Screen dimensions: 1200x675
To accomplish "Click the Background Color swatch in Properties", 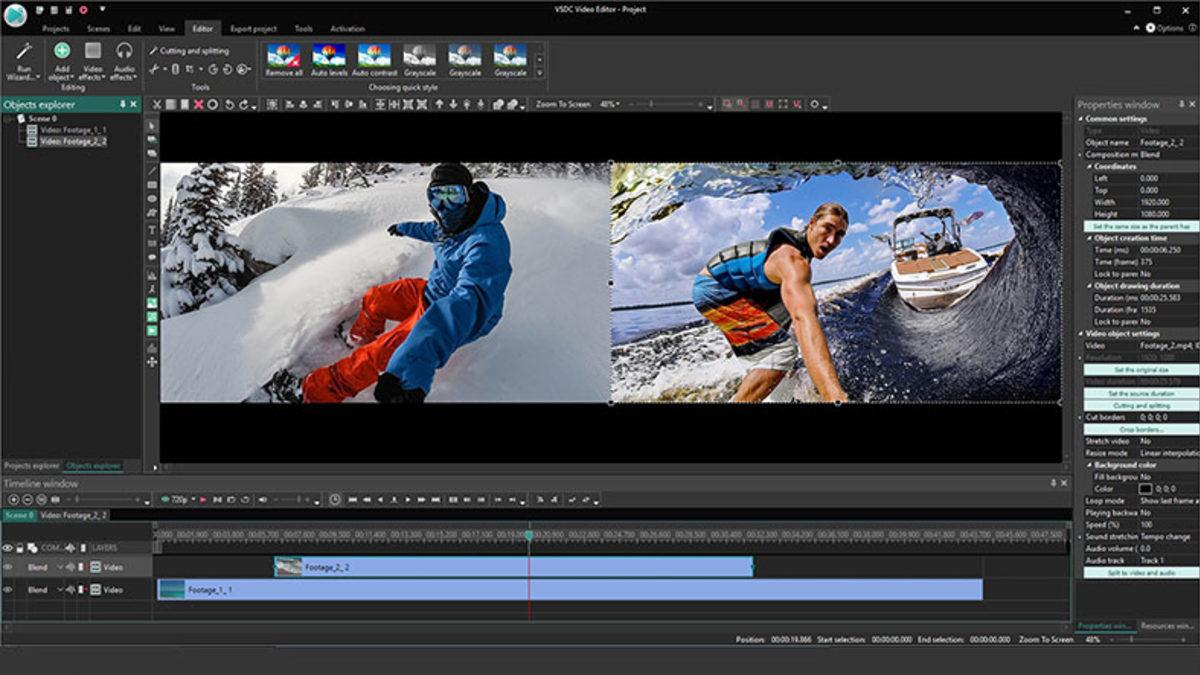I will click(x=1146, y=489).
